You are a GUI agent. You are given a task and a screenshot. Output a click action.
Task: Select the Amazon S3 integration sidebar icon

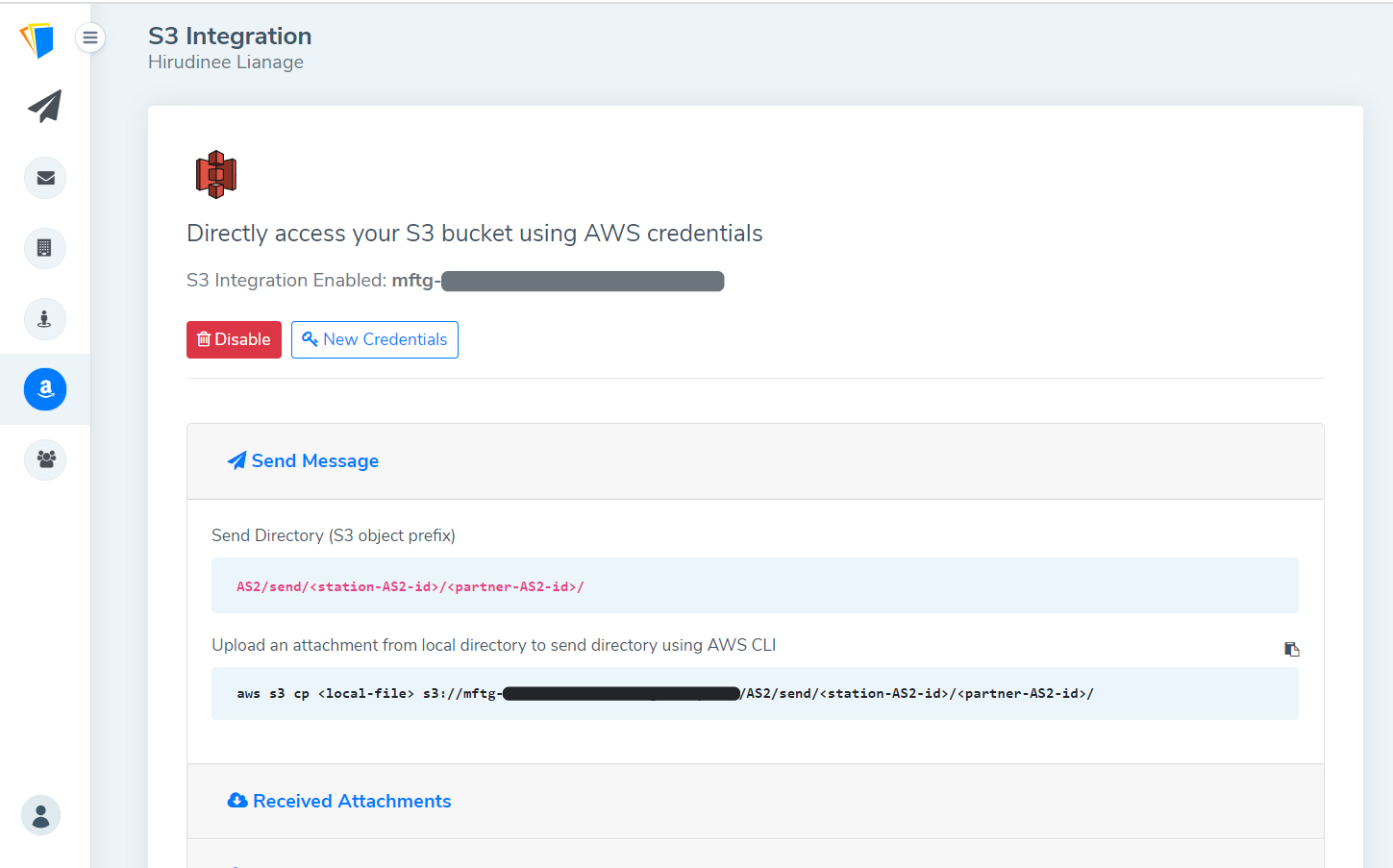tap(45, 389)
